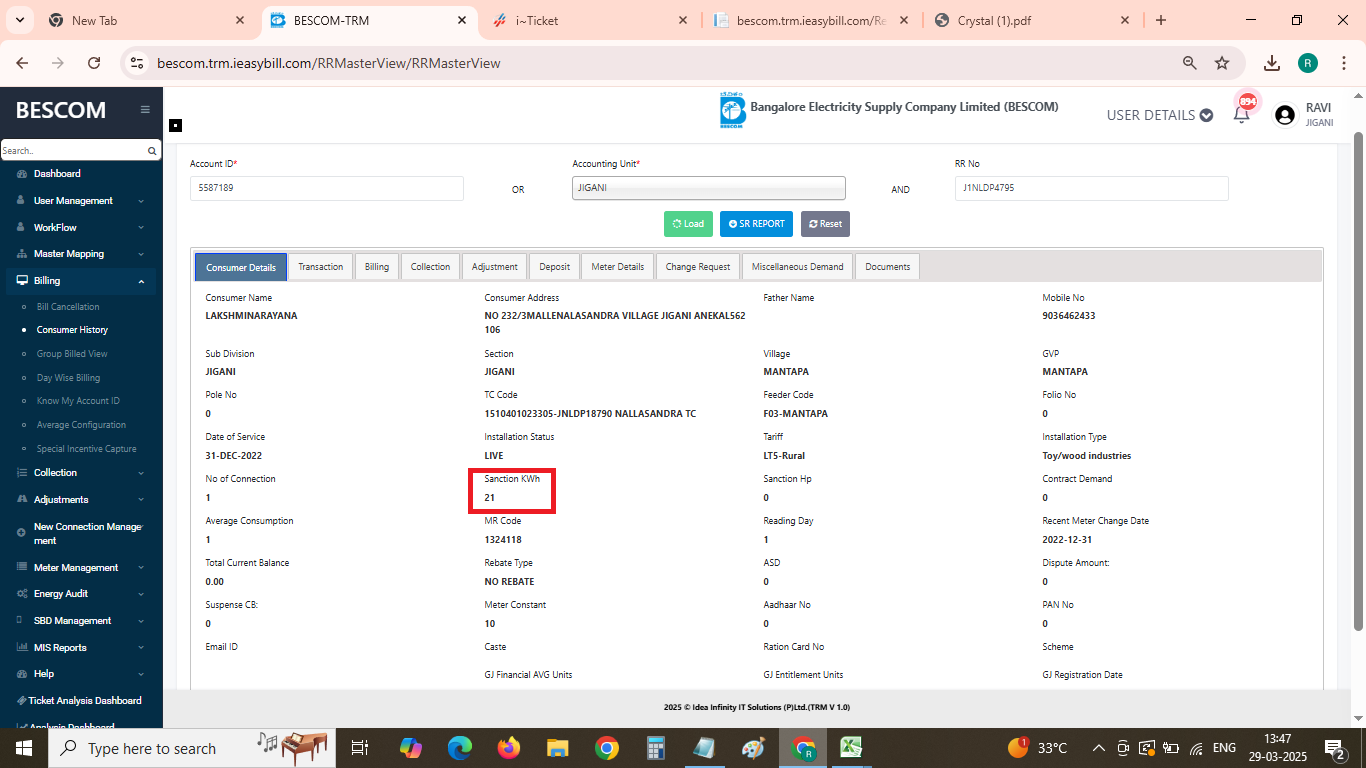Click the page vertical scrollbar
Image resolution: width=1366 pixels, height=768 pixels.
coord(1358,380)
